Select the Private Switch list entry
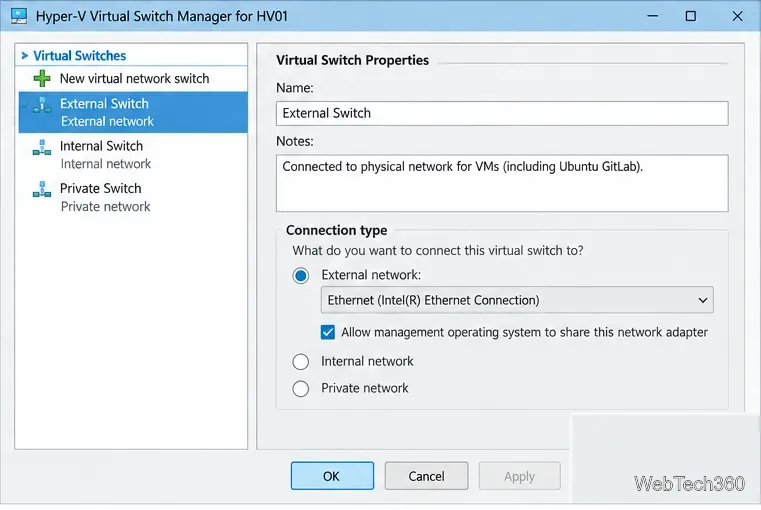Screen dimensions: 761x510 pos(132,197)
